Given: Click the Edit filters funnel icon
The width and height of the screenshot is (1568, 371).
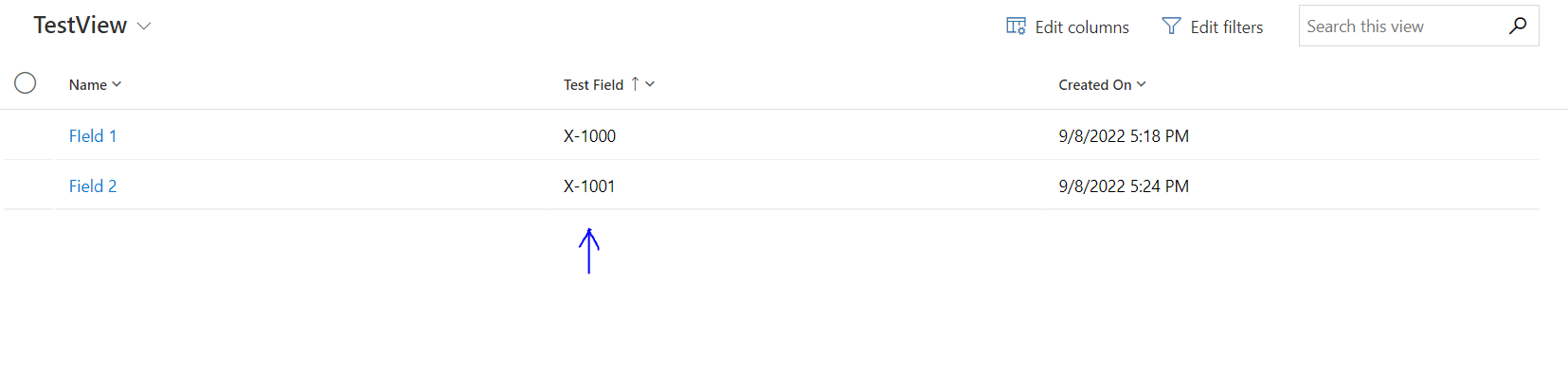Looking at the screenshot, I should 1171,26.
